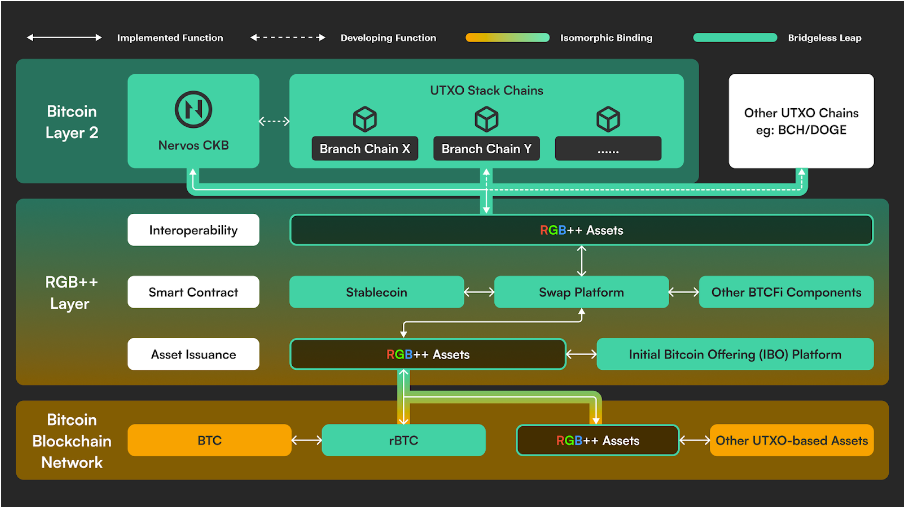This screenshot has height=507, width=904.
Task: Click the arrow between BTC and rBTC
Action: [x=305, y=440]
